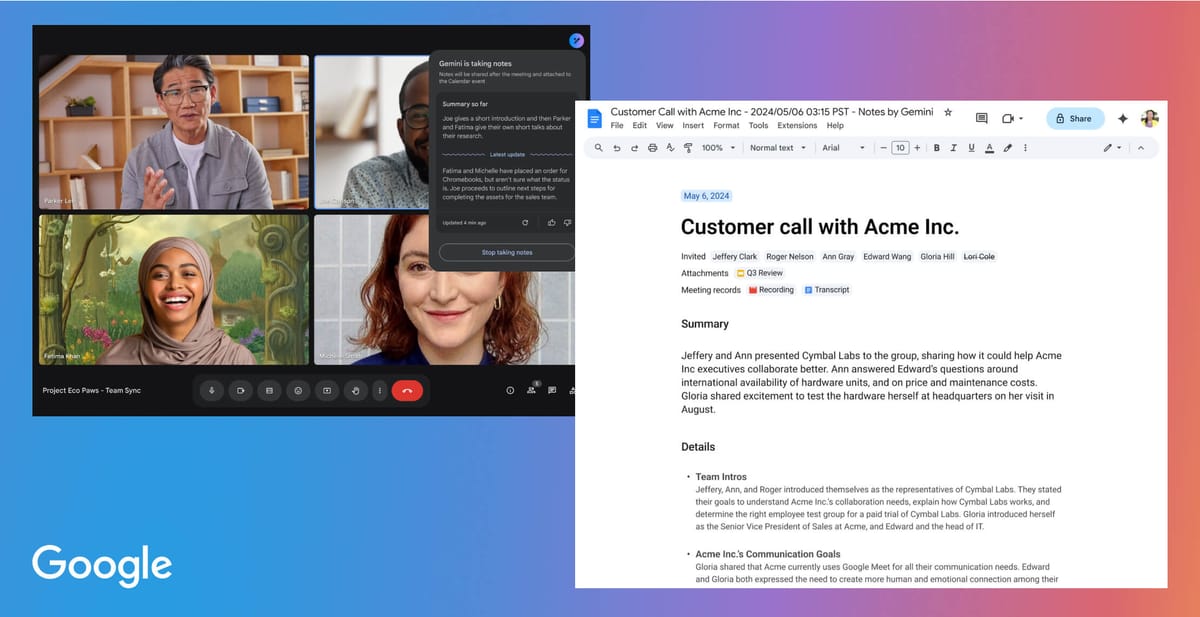Open Gemini sparkle panel in Docs
1200x617 pixels.
(1123, 118)
